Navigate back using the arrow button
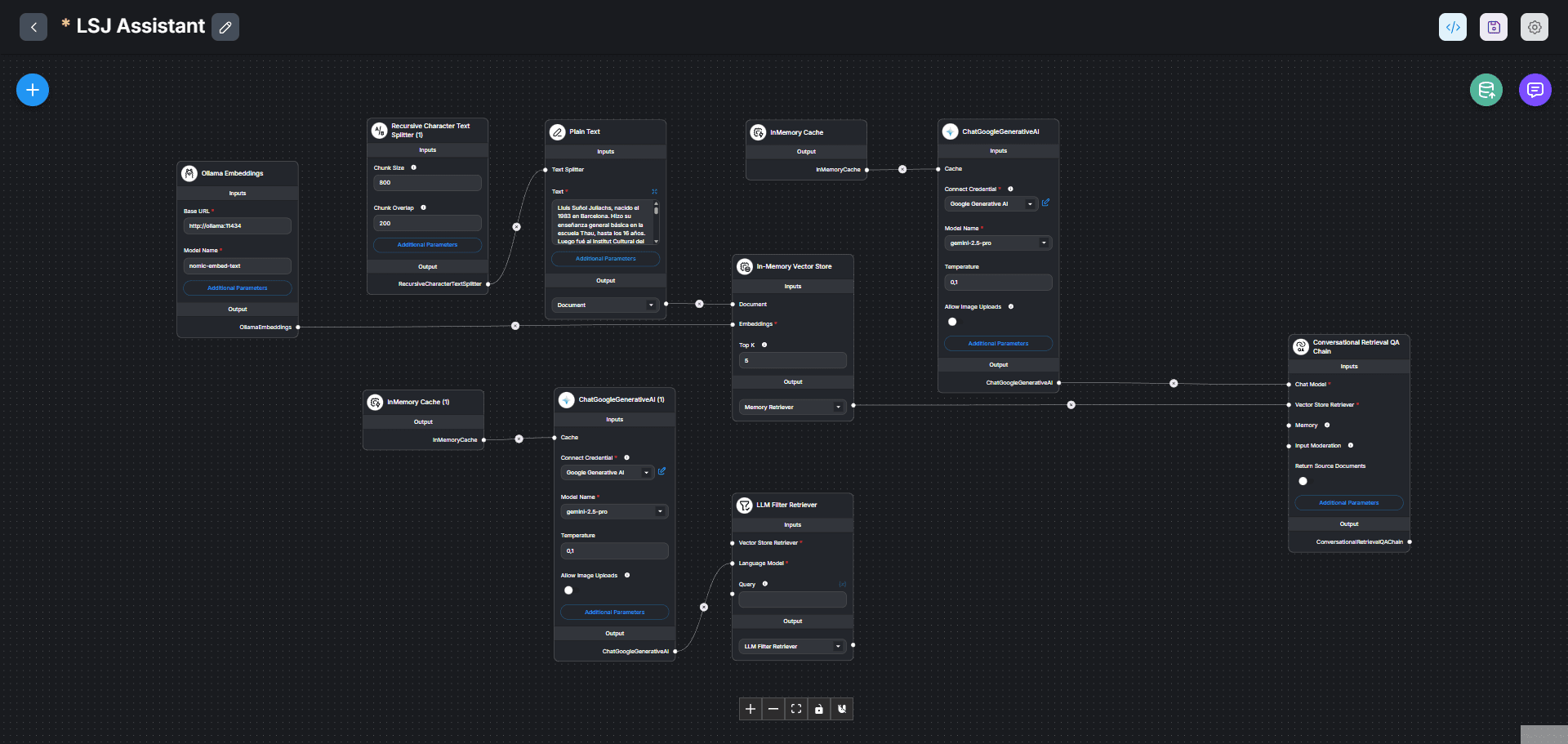The height and width of the screenshot is (744, 1568). click(x=33, y=27)
